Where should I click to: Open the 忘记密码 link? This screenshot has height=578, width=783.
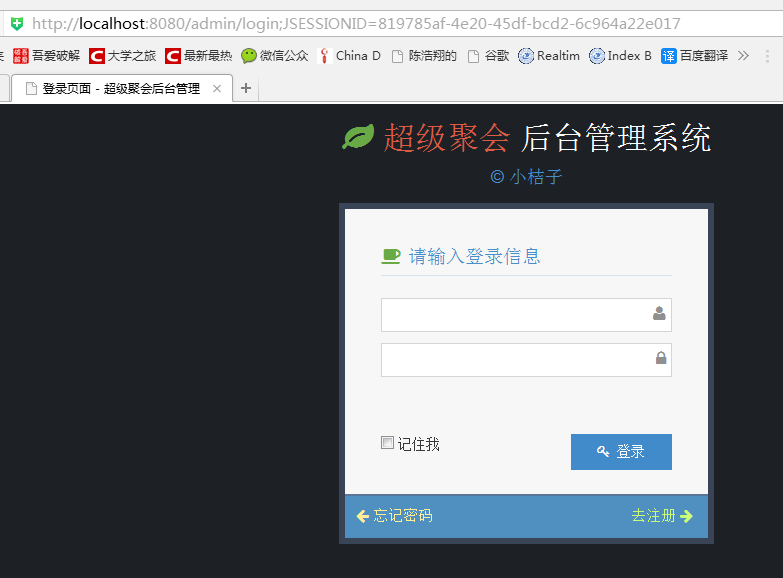pos(394,516)
